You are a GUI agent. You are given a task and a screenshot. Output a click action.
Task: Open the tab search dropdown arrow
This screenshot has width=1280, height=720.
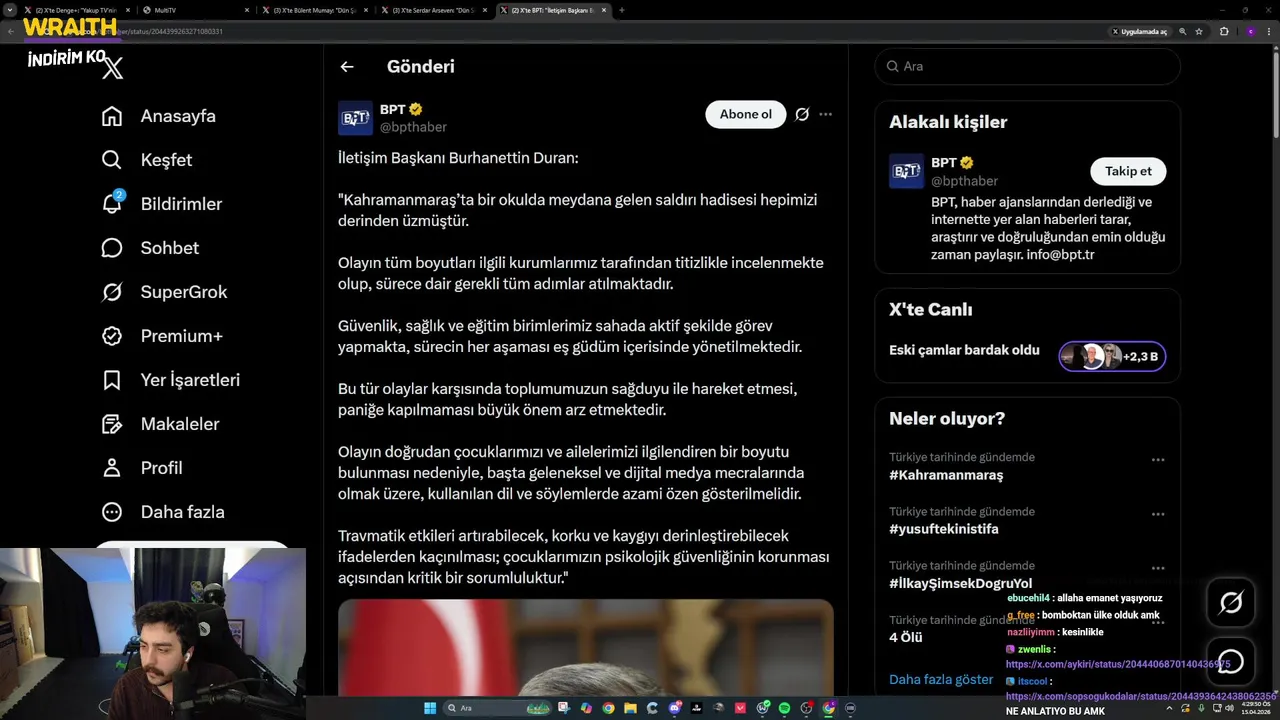[x=10, y=10]
